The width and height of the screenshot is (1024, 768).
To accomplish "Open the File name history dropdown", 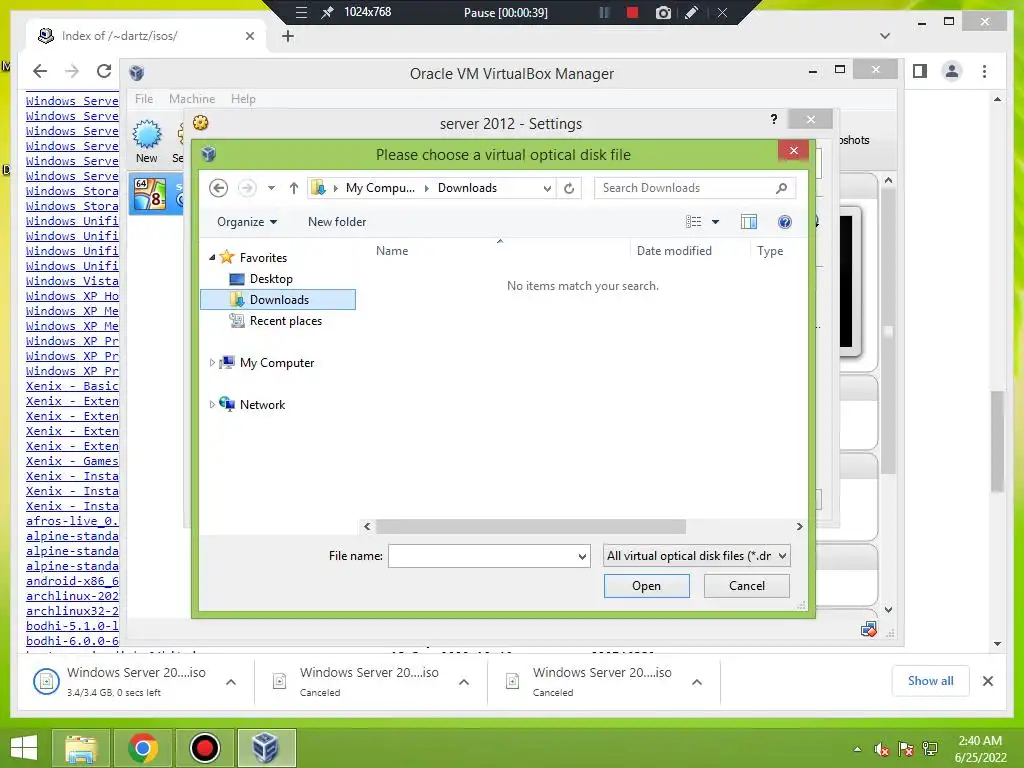I will click(581, 556).
